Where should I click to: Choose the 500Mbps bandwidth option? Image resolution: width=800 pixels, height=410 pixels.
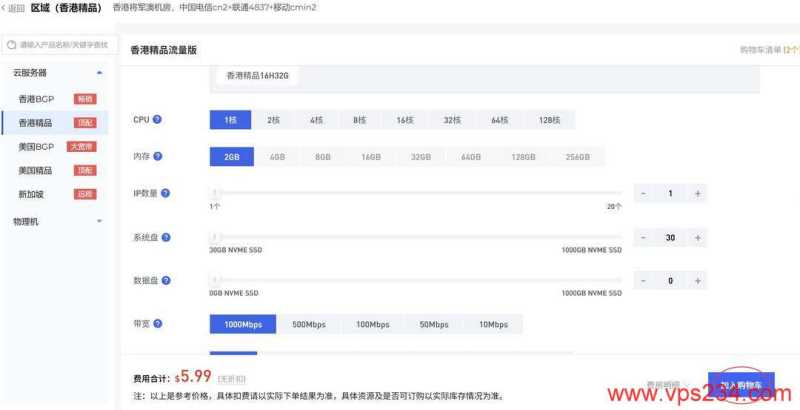[308, 325]
